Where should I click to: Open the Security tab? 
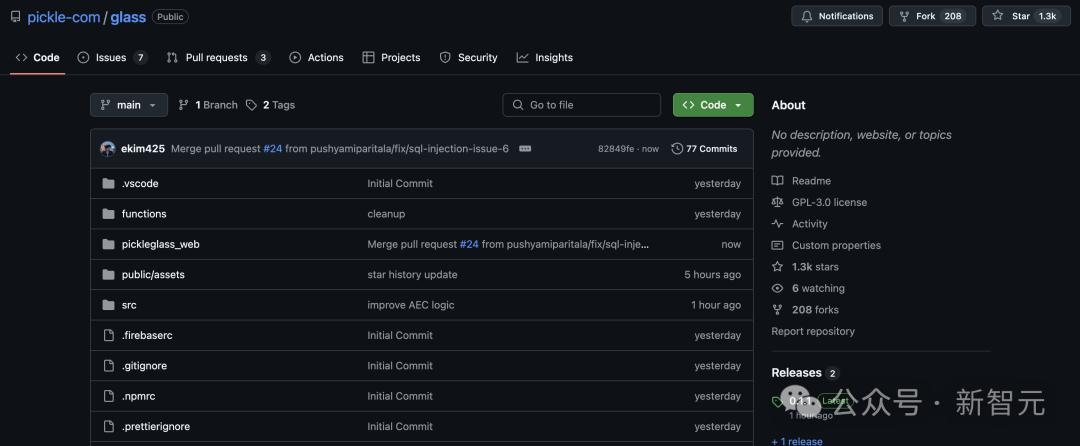(468, 58)
